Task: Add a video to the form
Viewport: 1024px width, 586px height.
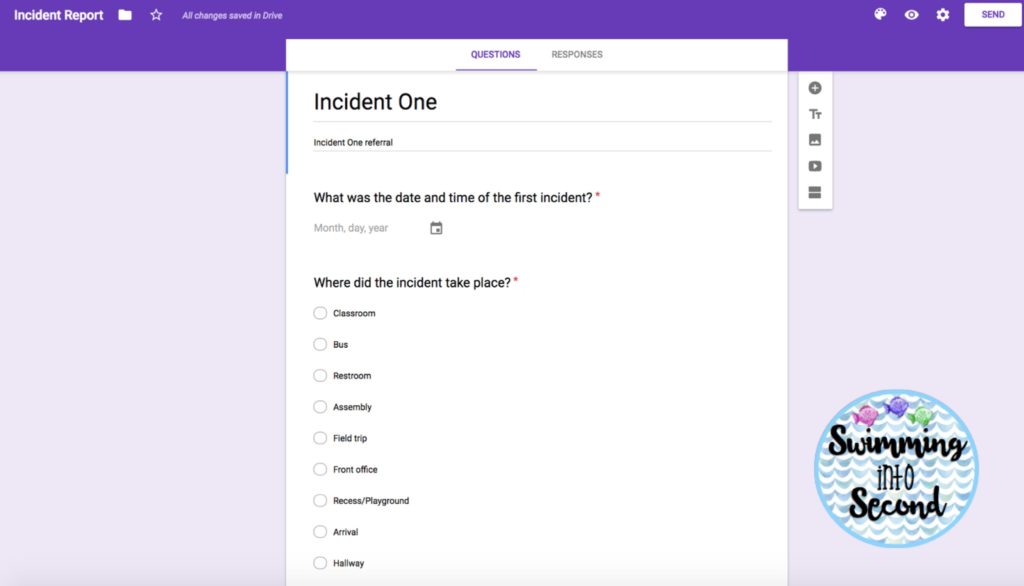Action: point(815,166)
